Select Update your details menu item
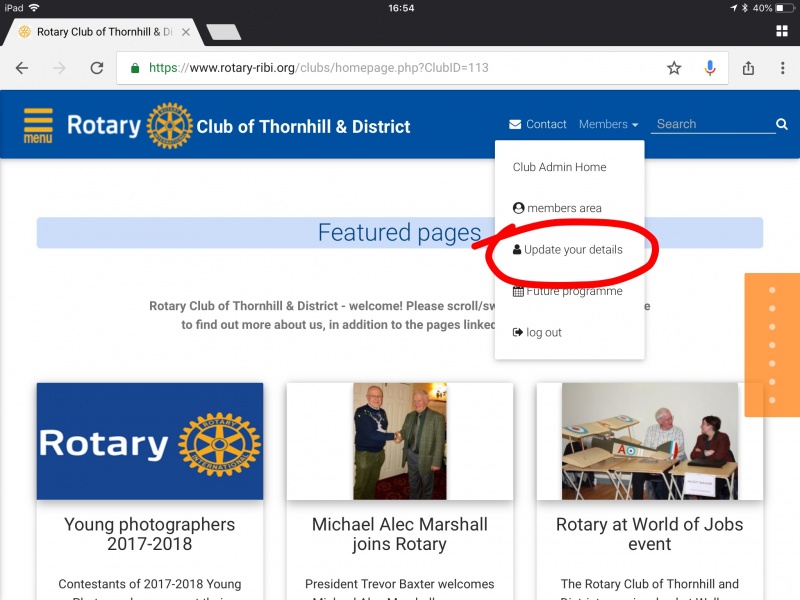This screenshot has height=600, width=800. (x=568, y=249)
